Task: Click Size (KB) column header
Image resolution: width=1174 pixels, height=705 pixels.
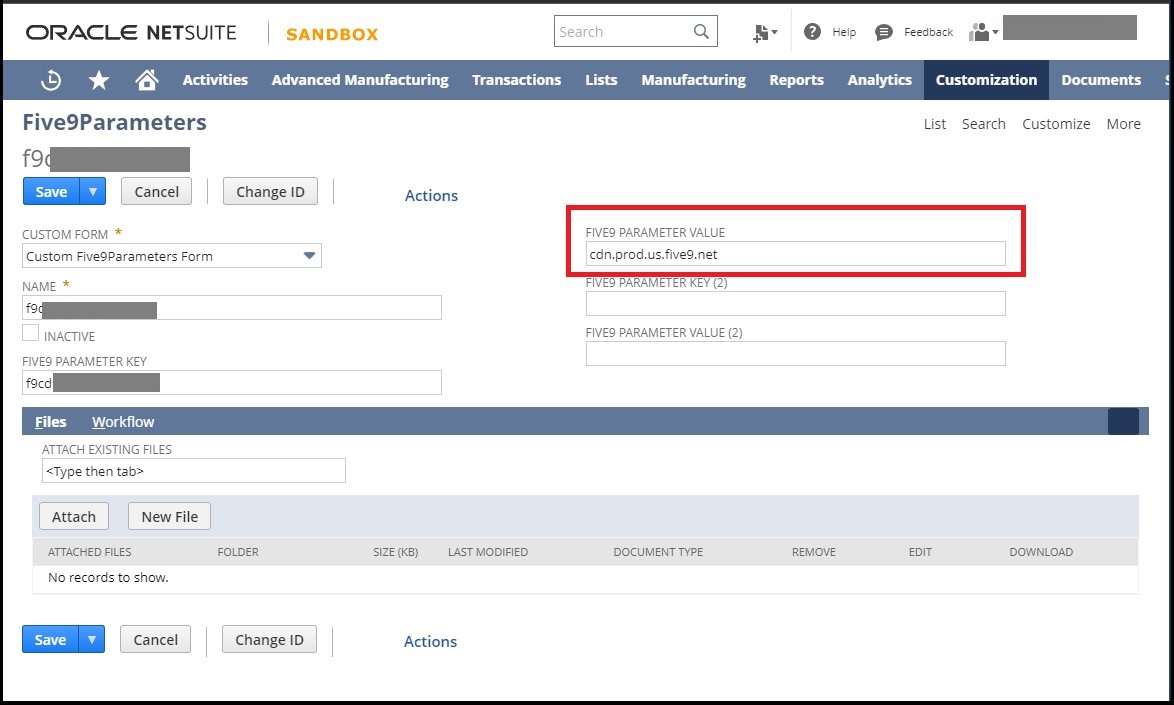Action: (x=395, y=552)
